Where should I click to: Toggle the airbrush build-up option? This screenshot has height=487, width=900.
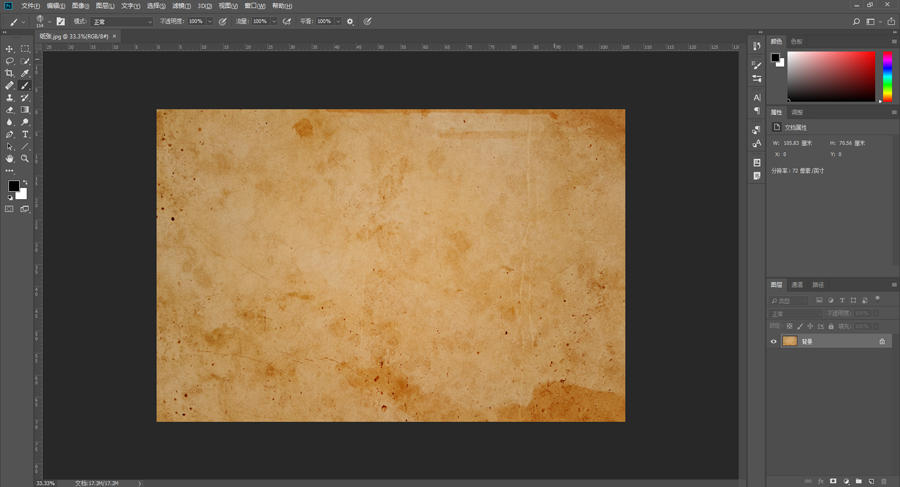[287, 21]
